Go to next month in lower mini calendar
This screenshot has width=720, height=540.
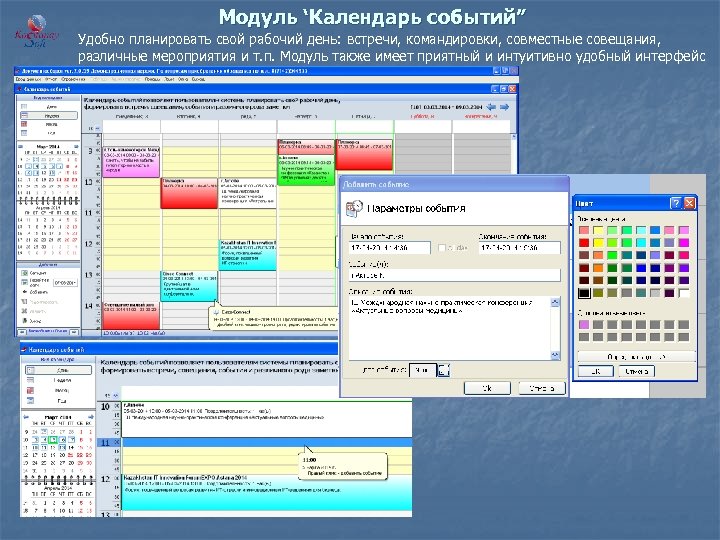coord(90,417)
